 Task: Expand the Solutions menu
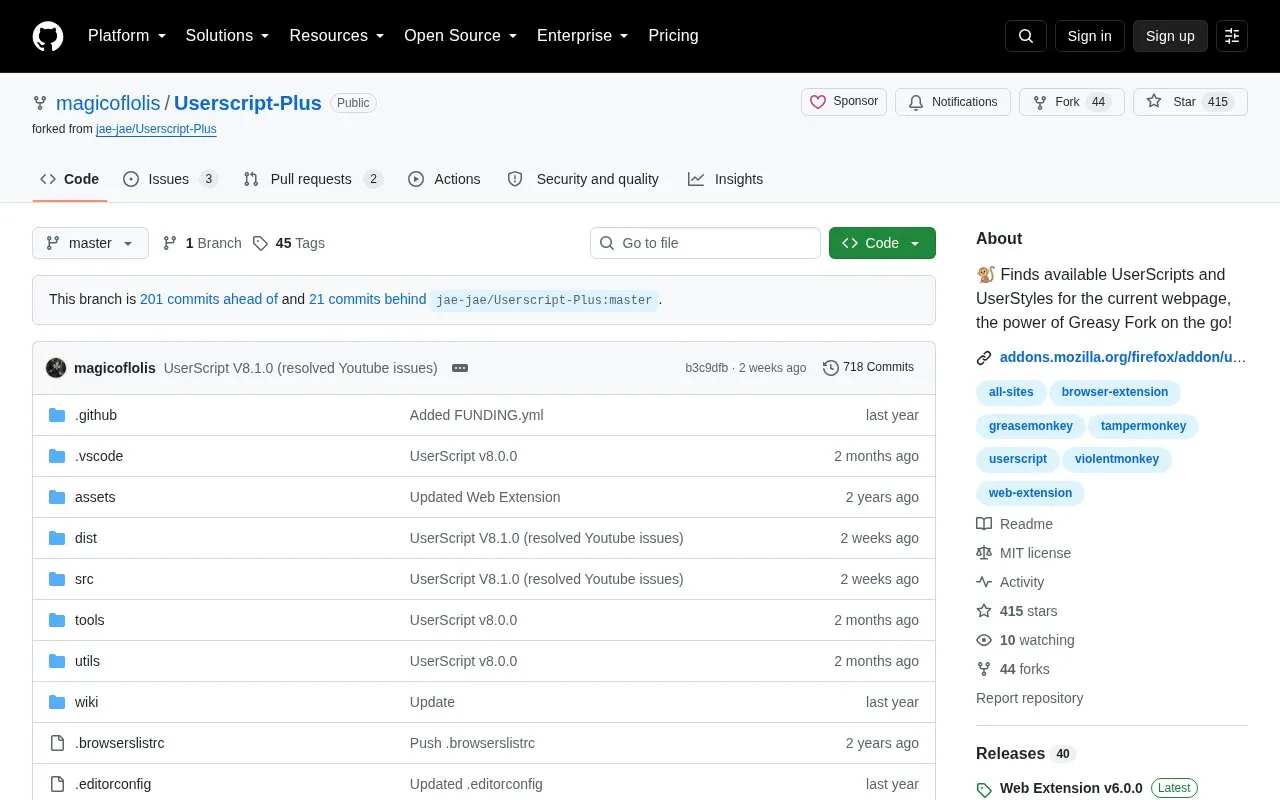pos(227,36)
